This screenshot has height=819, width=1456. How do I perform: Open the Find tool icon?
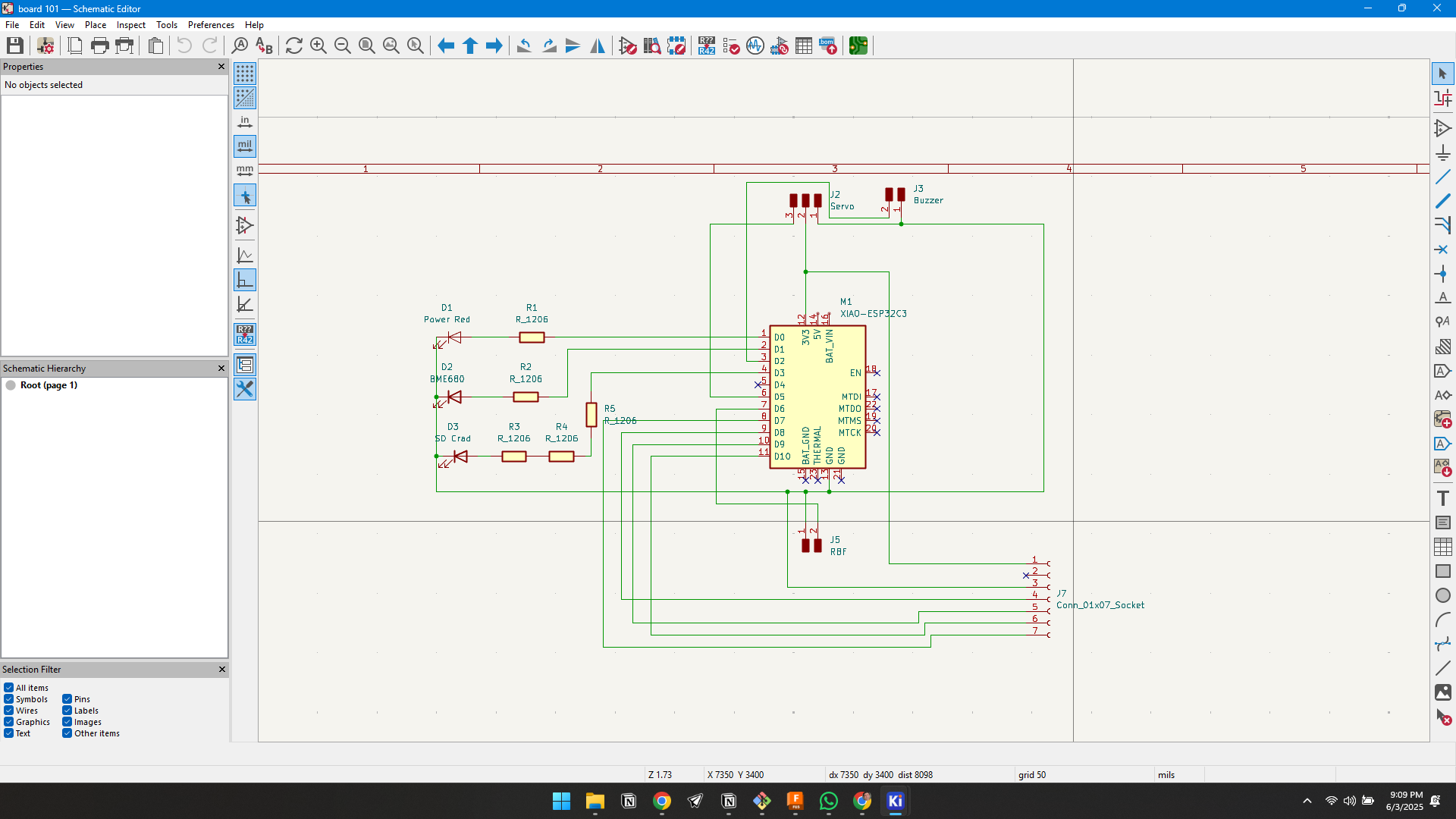pyautogui.click(x=240, y=46)
